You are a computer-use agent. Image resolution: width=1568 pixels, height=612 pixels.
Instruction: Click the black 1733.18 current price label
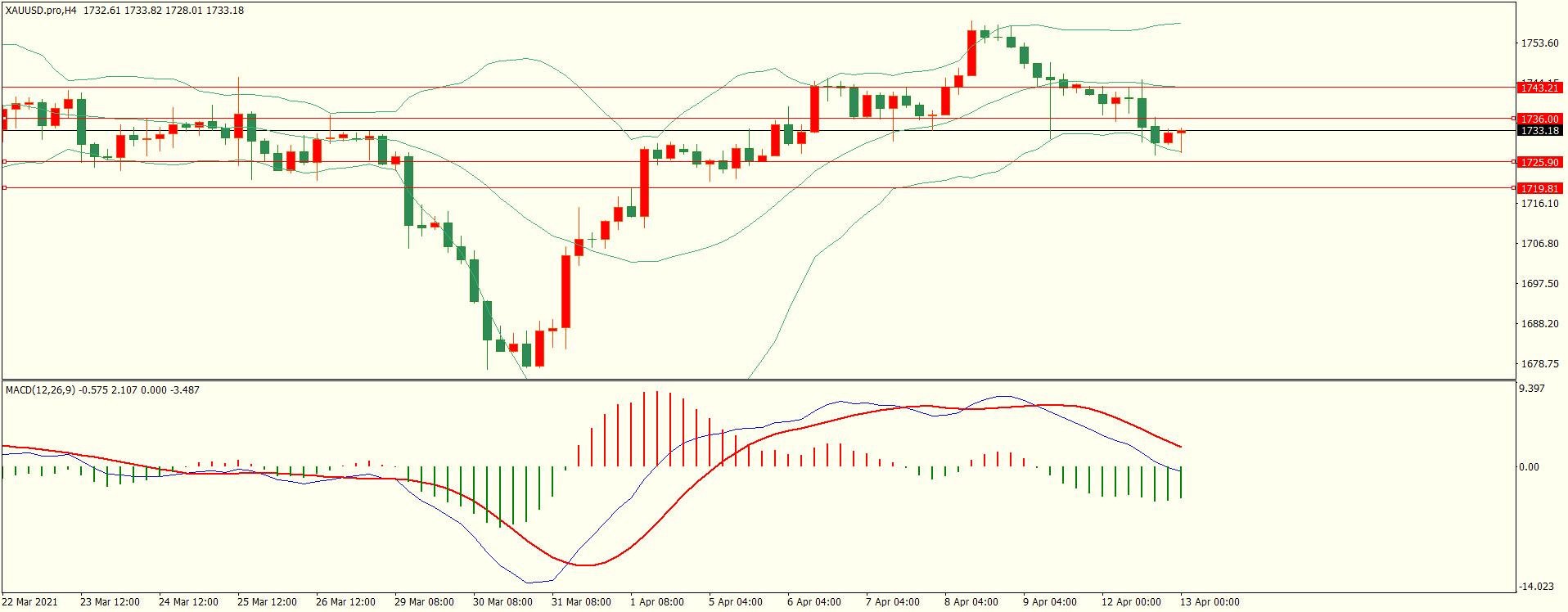[x=1539, y=130]
